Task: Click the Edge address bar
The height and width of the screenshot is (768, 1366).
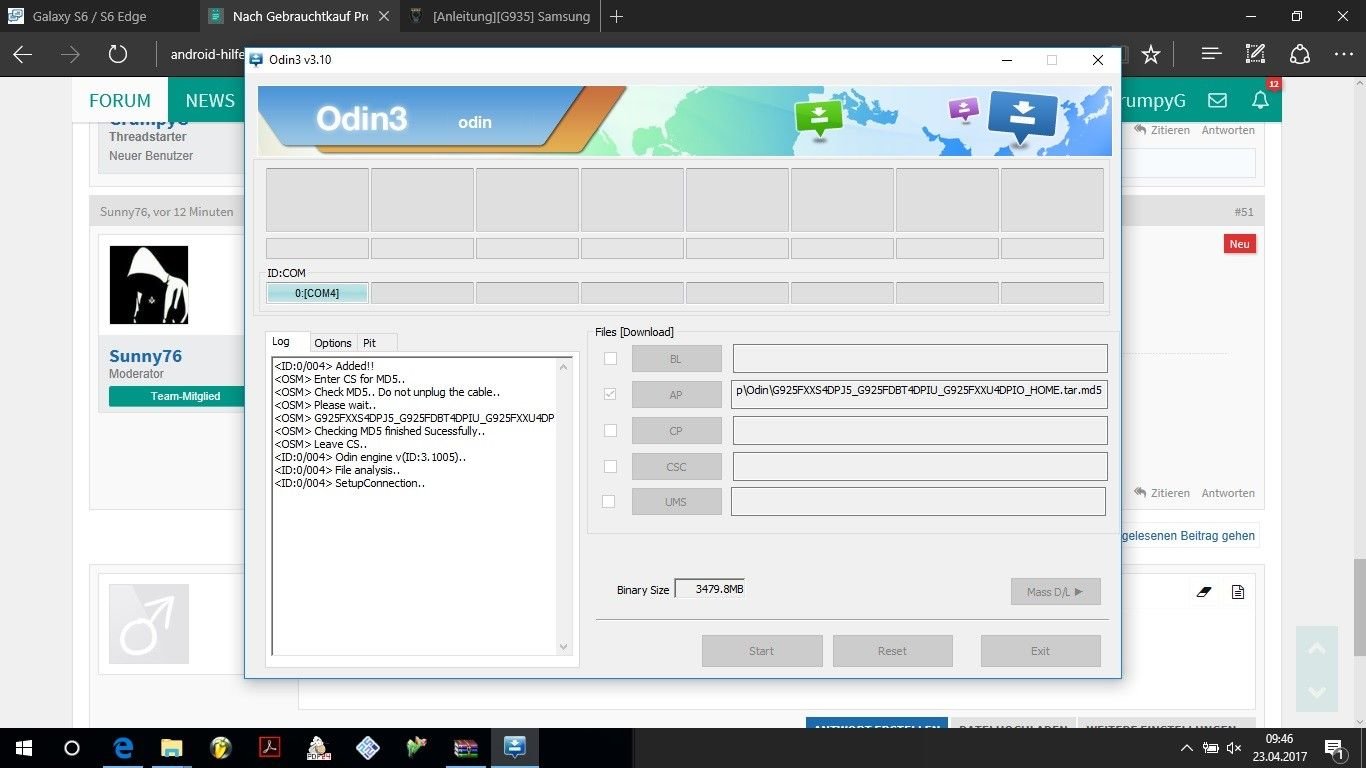Action: click(207, 54)
